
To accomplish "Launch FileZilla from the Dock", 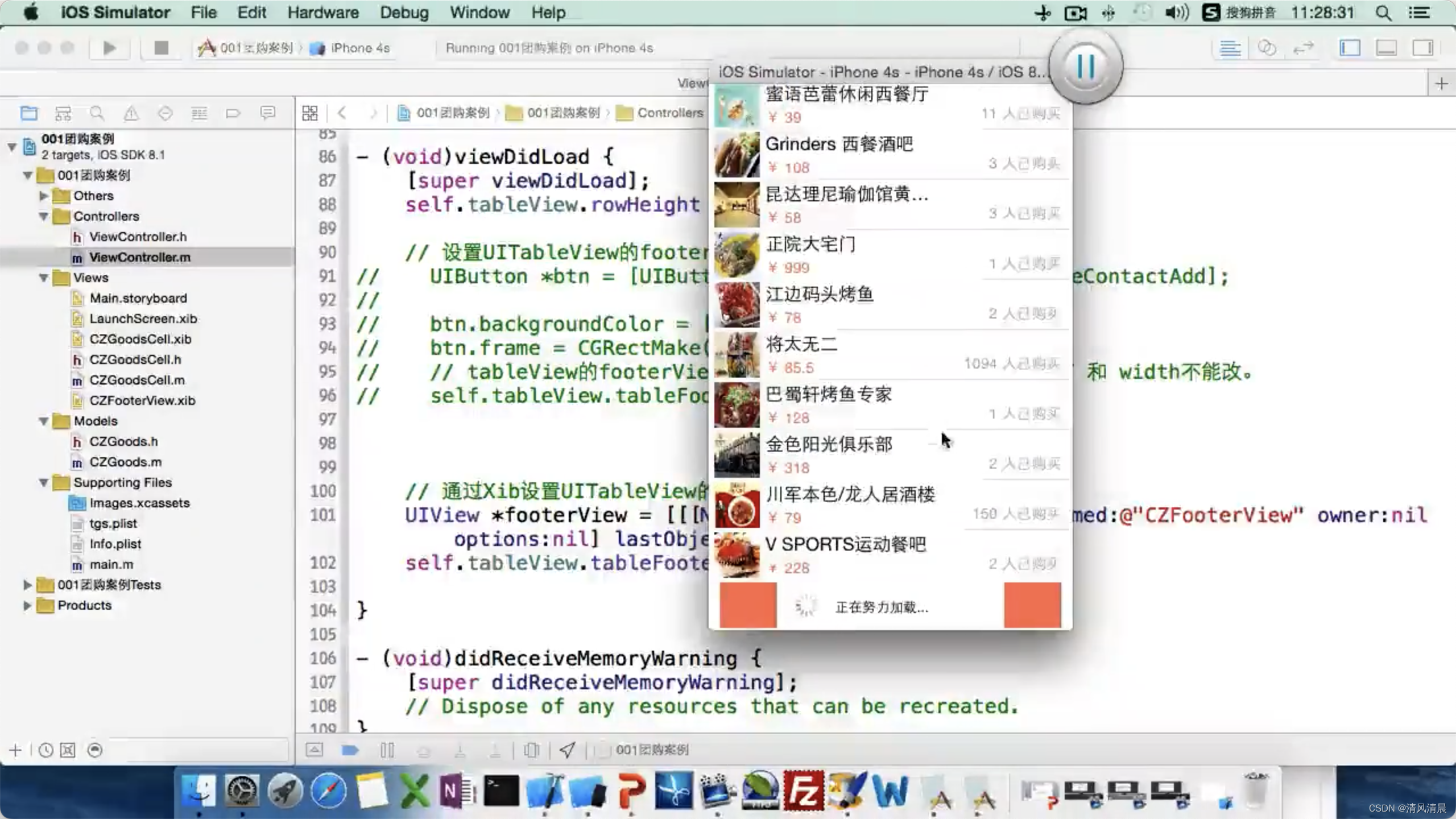I will pyautogui.click(x=803, y=791).
